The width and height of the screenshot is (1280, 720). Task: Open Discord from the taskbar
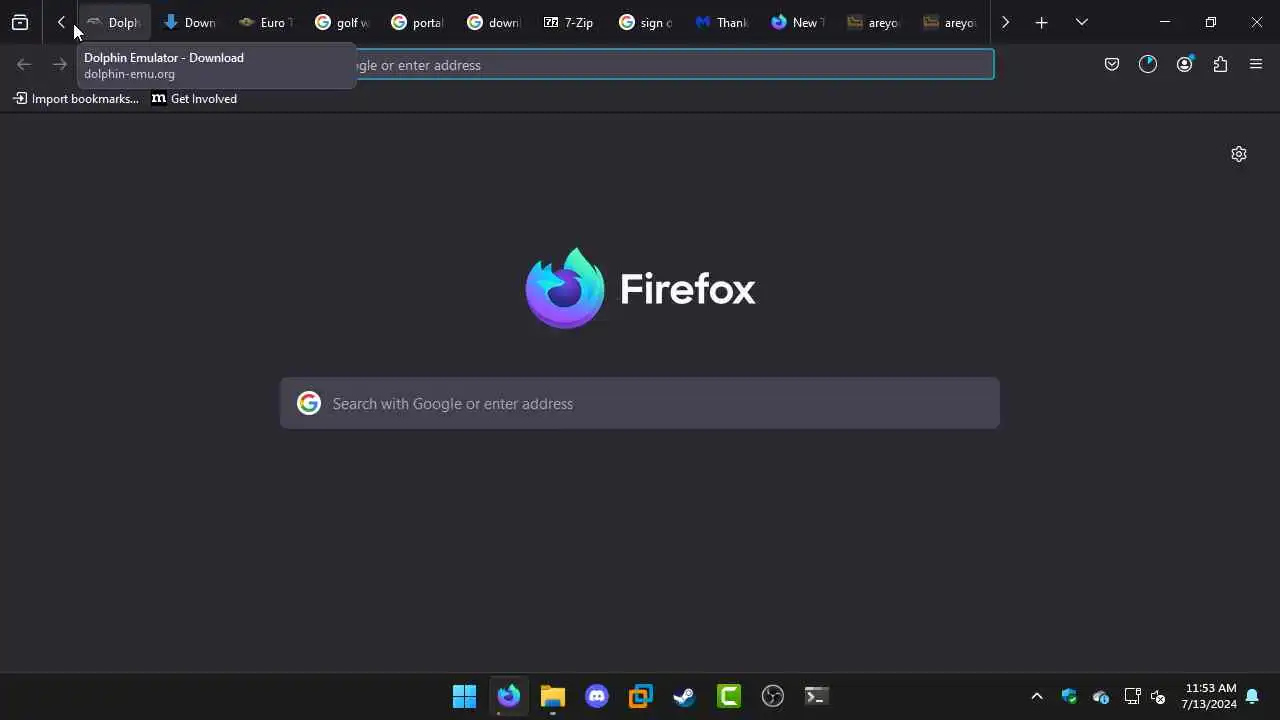coord(597,696)
